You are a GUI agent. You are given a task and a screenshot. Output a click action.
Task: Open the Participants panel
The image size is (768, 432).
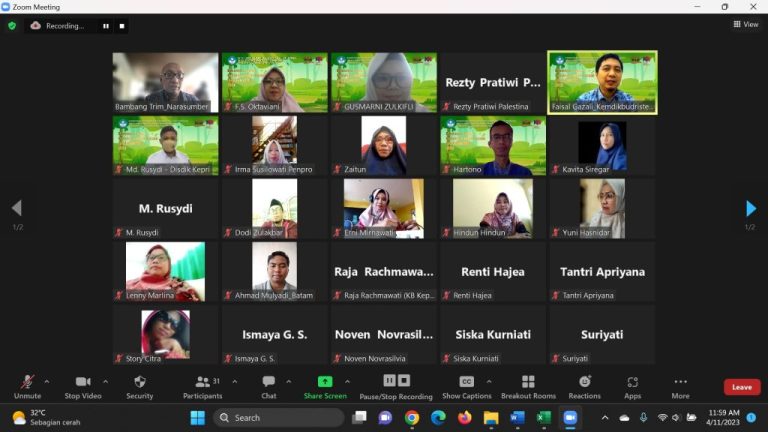[x=202, y=387]
